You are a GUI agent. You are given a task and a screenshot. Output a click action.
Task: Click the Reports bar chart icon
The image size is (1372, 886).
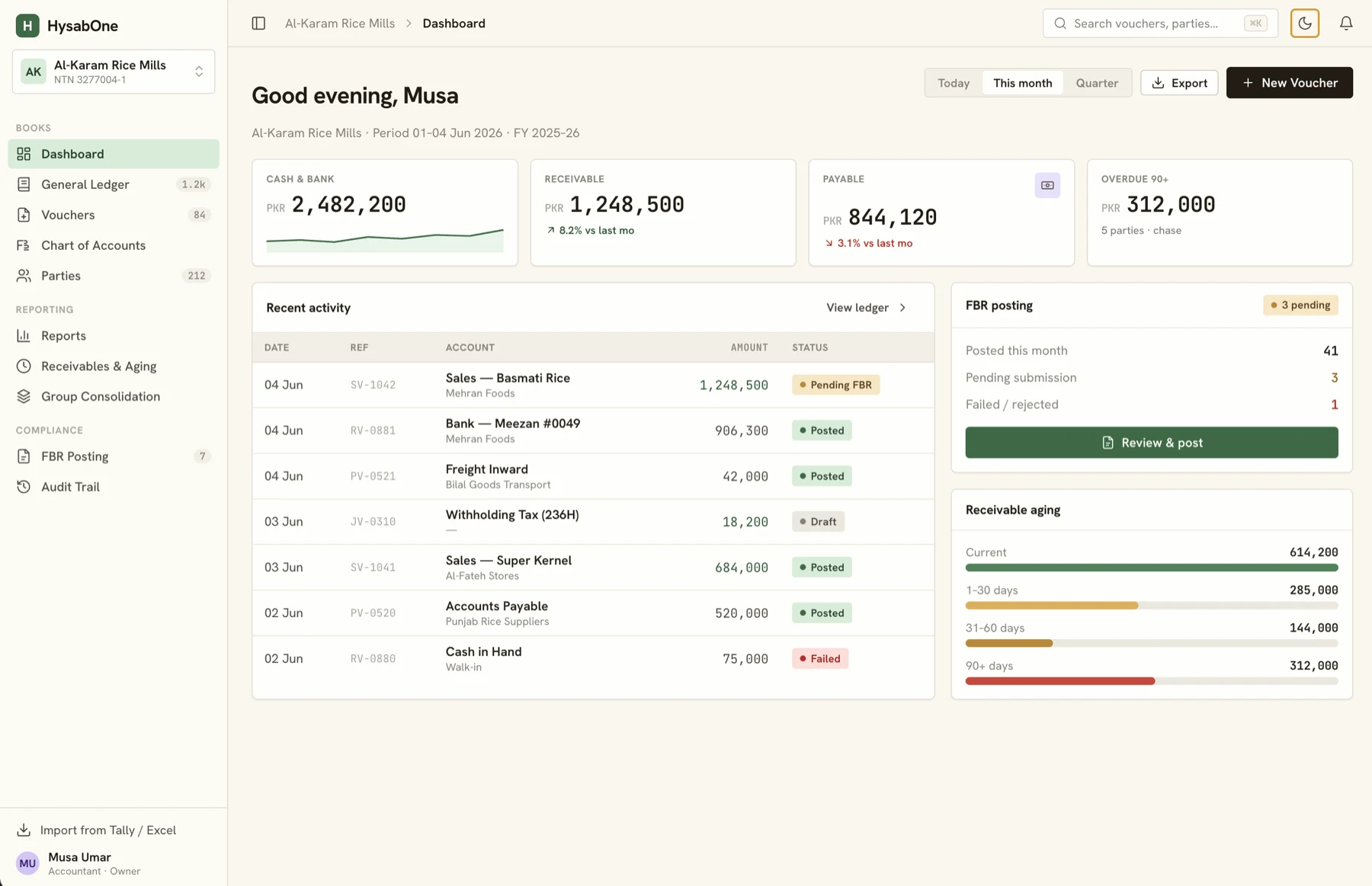(x=24, y=336)
